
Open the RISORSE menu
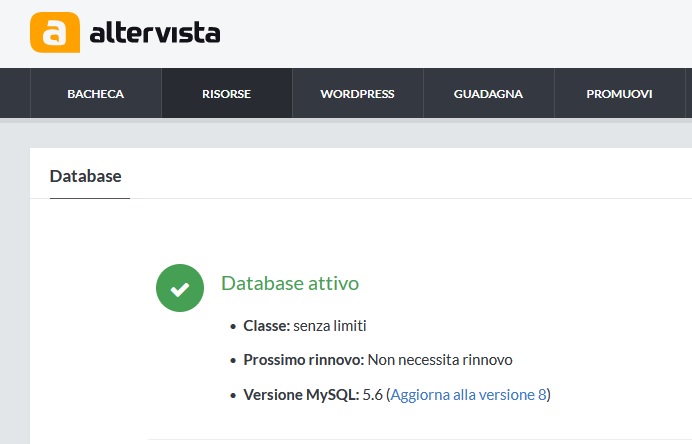point(226,94)
